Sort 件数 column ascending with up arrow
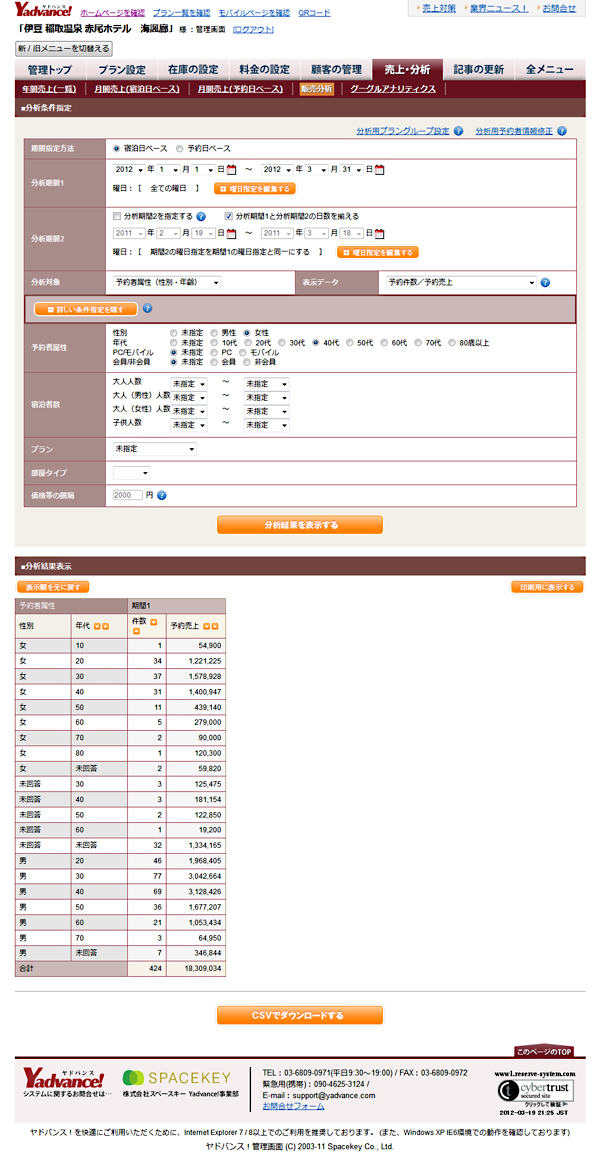Screen dimensions: 600x1154 (x=135, y=631)
